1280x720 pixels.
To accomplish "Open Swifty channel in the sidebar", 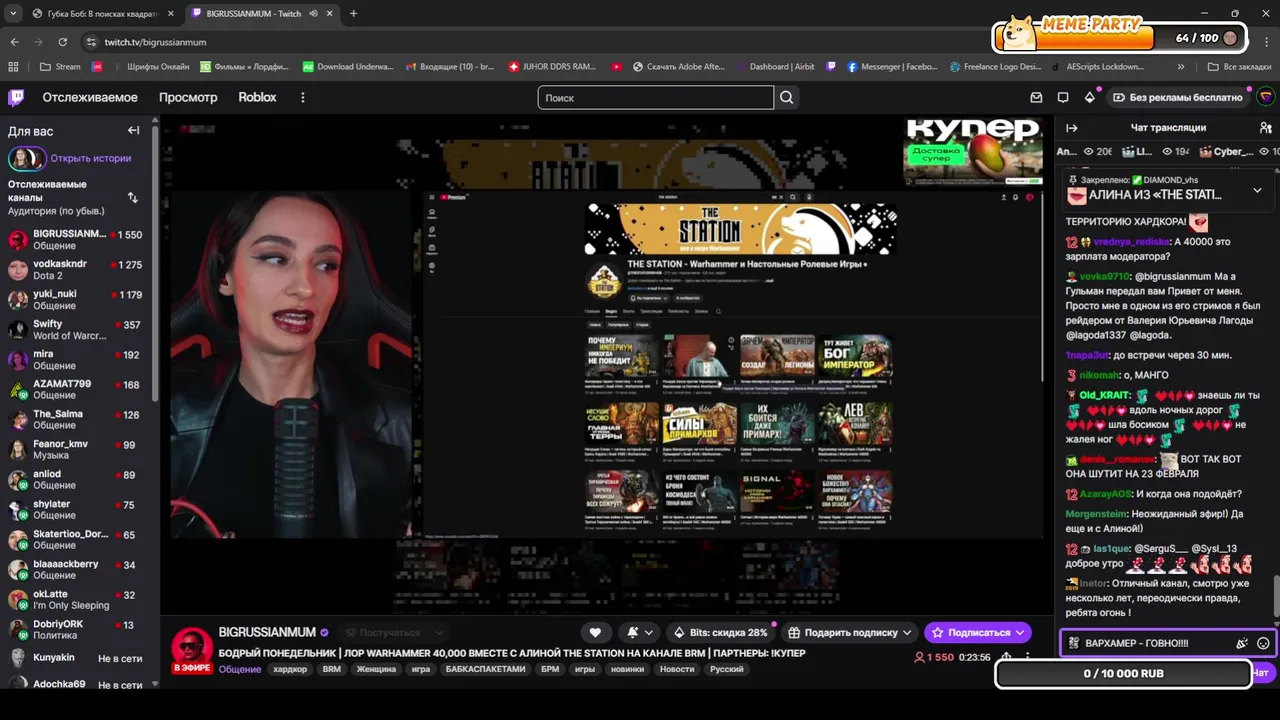I will click(x=78, y=329).
